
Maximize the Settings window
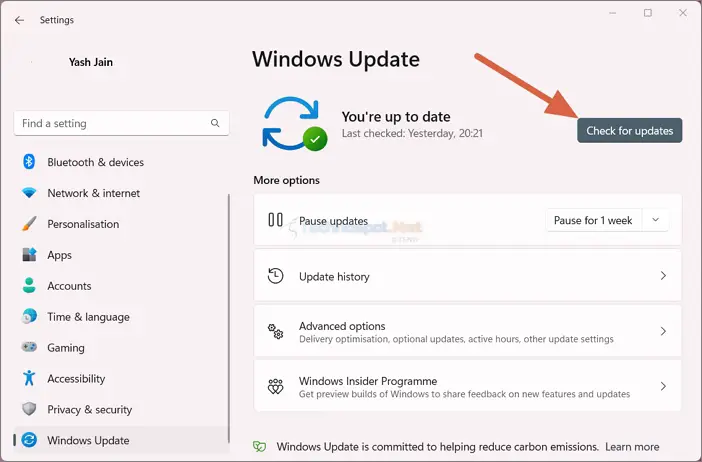[648, 13]
